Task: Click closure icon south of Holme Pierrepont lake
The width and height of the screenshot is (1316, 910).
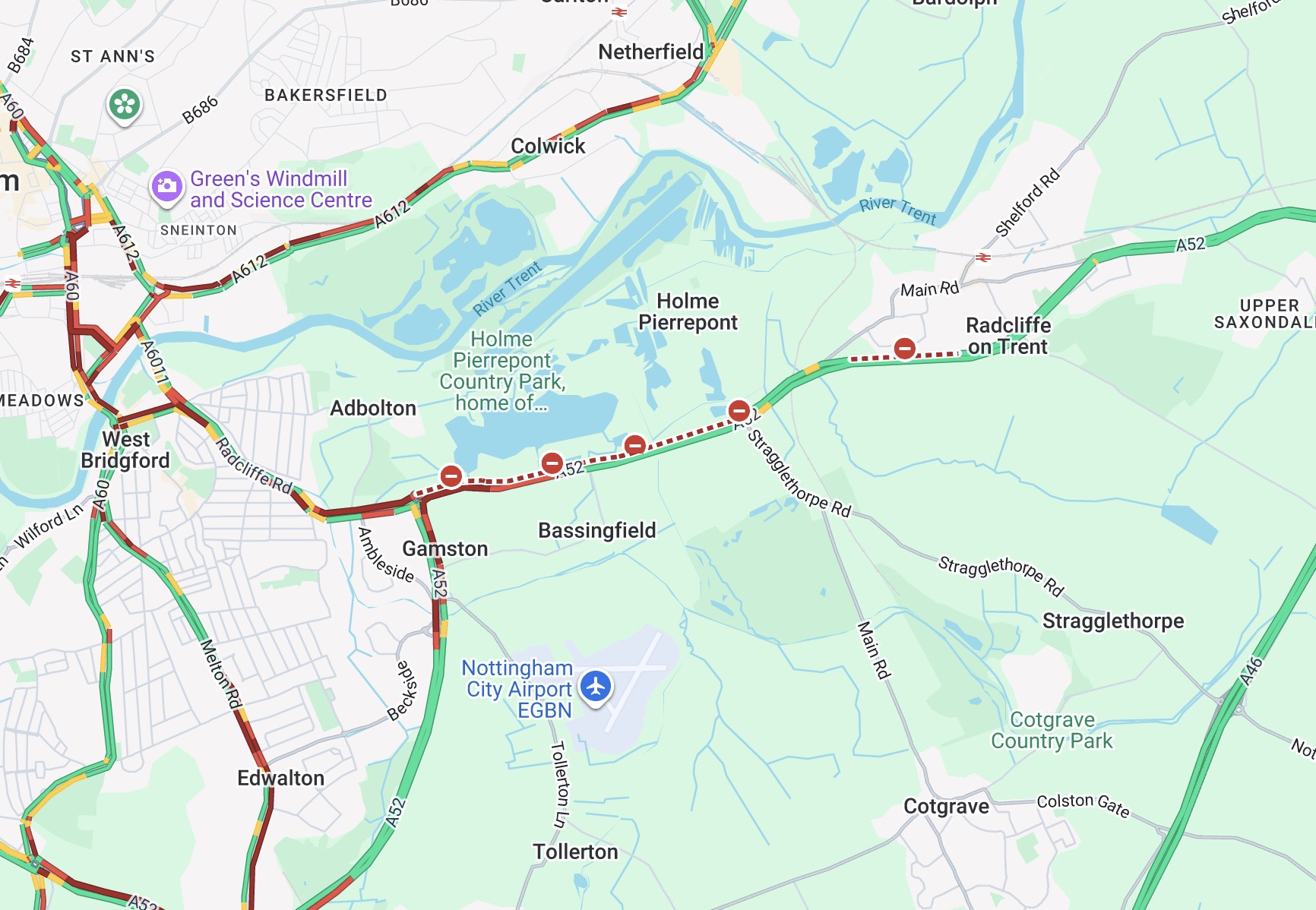Action: pyautogui.click(x=635, y=445)
